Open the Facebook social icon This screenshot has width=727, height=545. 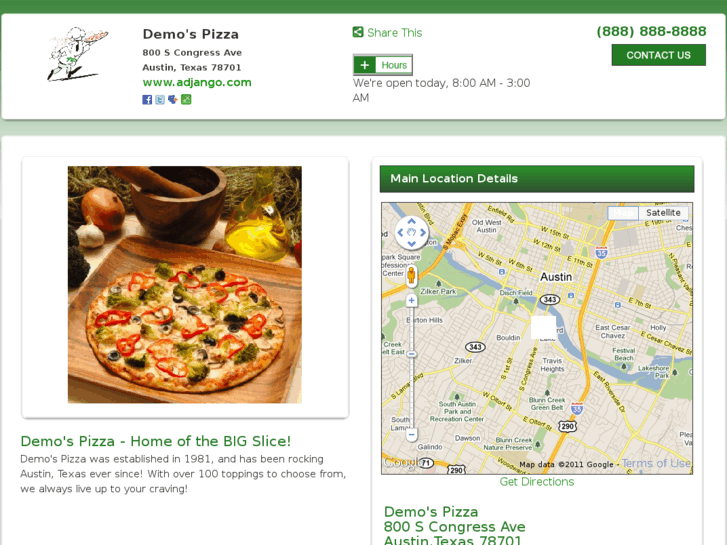pyautogui.click(x=147, y=100)
